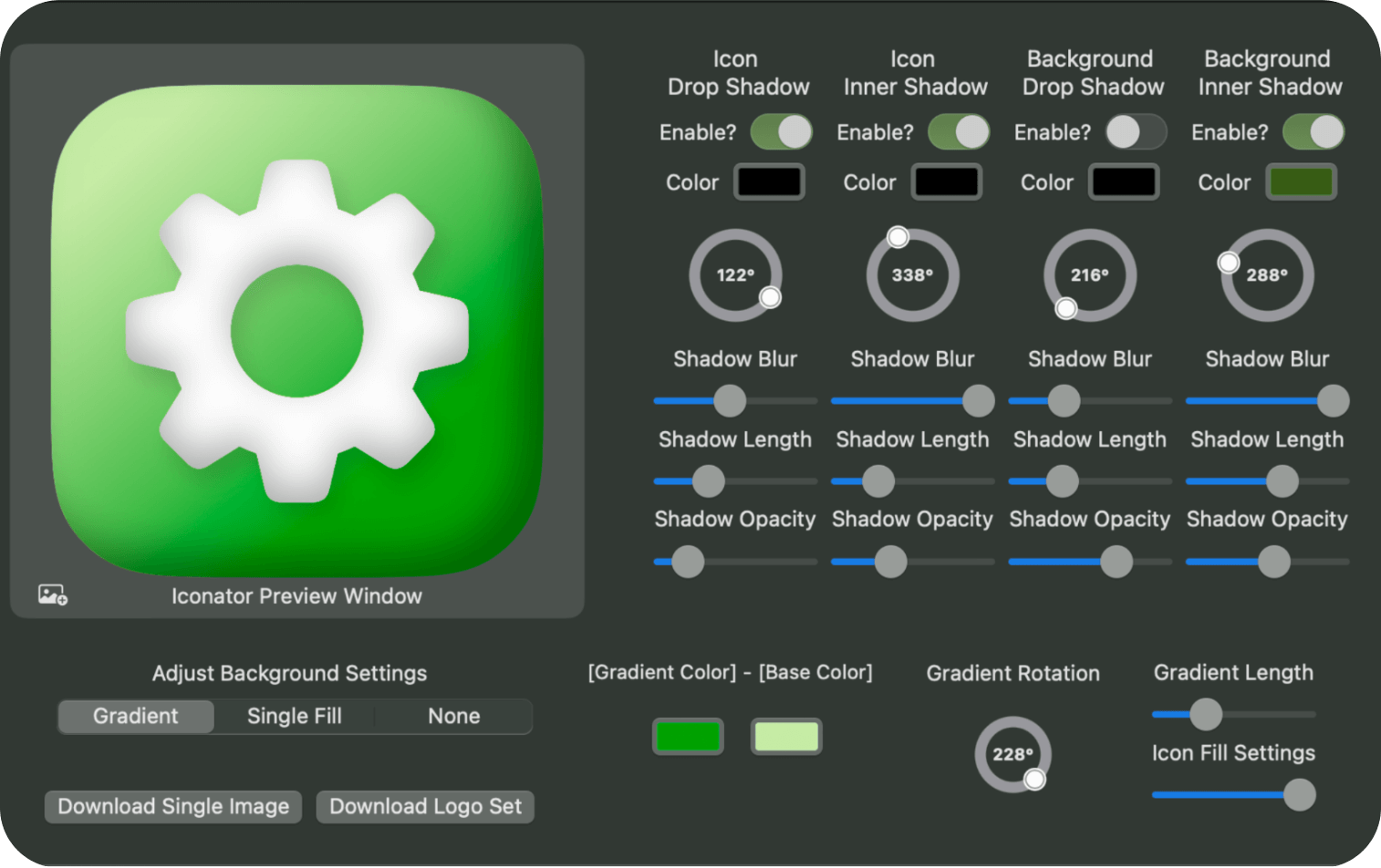
Task: Click Background Drop Shadow's Shadow Opacity slider
Action: [x=1090, y=562]
